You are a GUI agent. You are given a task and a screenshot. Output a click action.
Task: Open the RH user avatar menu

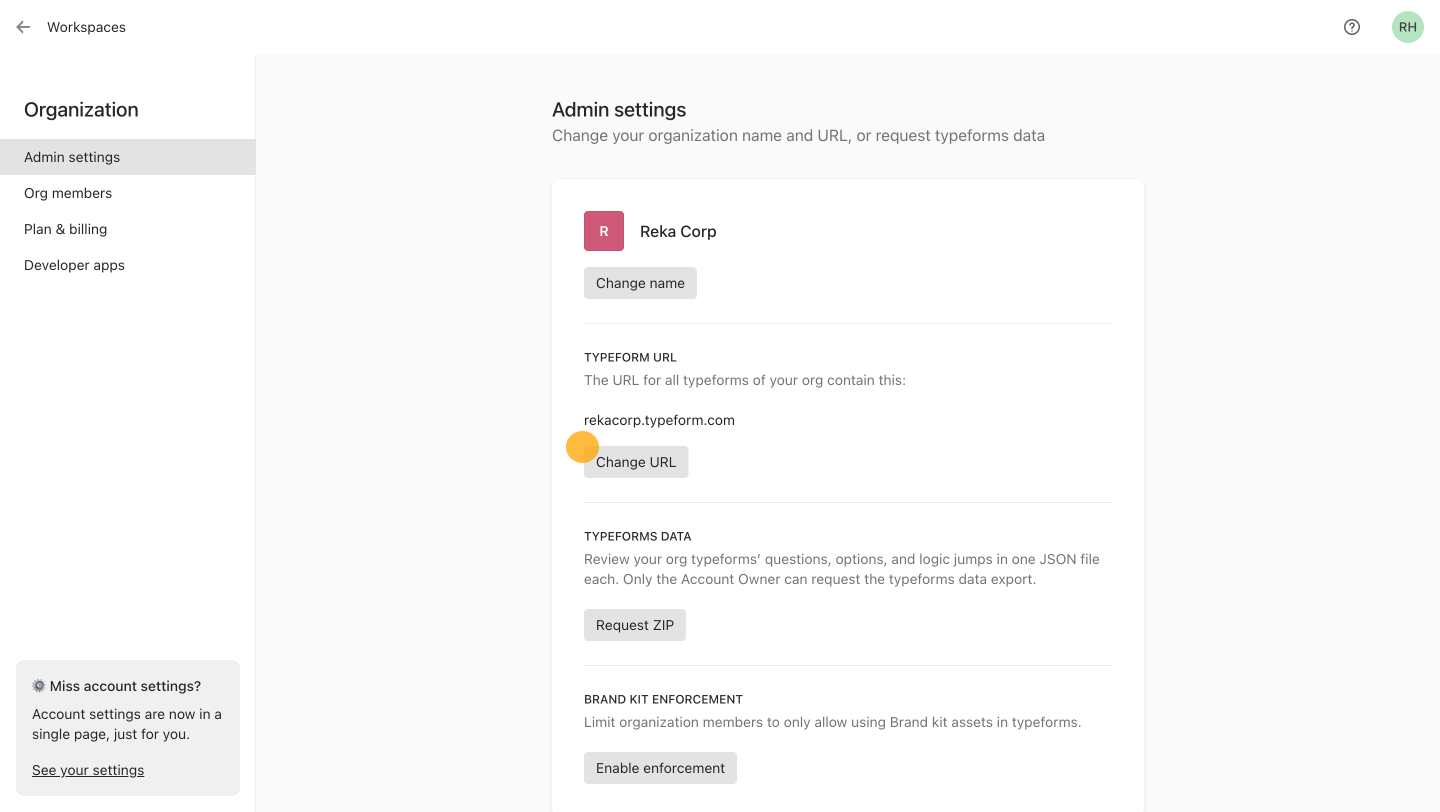click(1408, 27)
